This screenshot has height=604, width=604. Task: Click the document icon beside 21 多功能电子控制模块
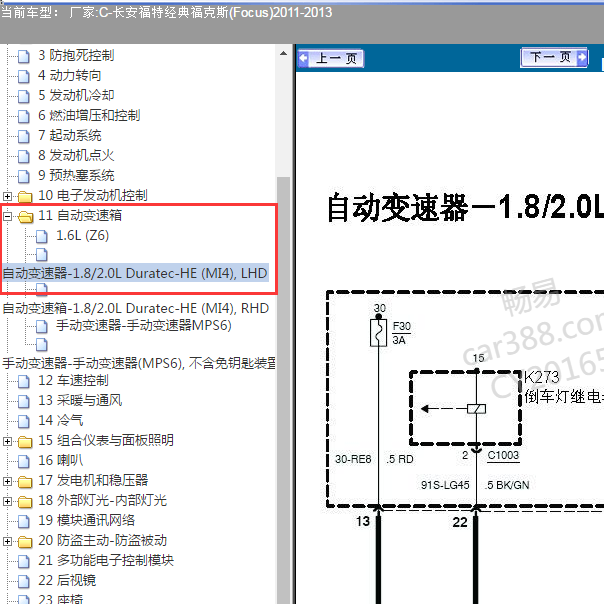pos(24,562)
